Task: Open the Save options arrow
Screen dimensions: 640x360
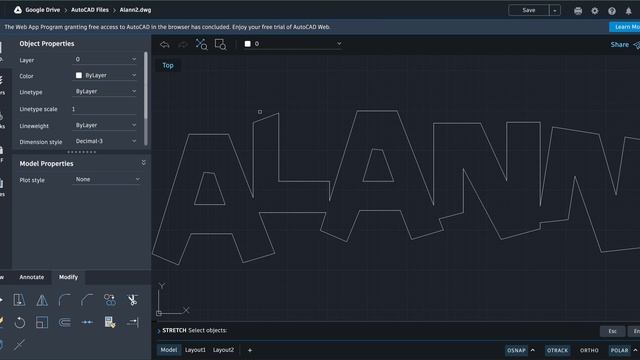Action: pos(555,11)
